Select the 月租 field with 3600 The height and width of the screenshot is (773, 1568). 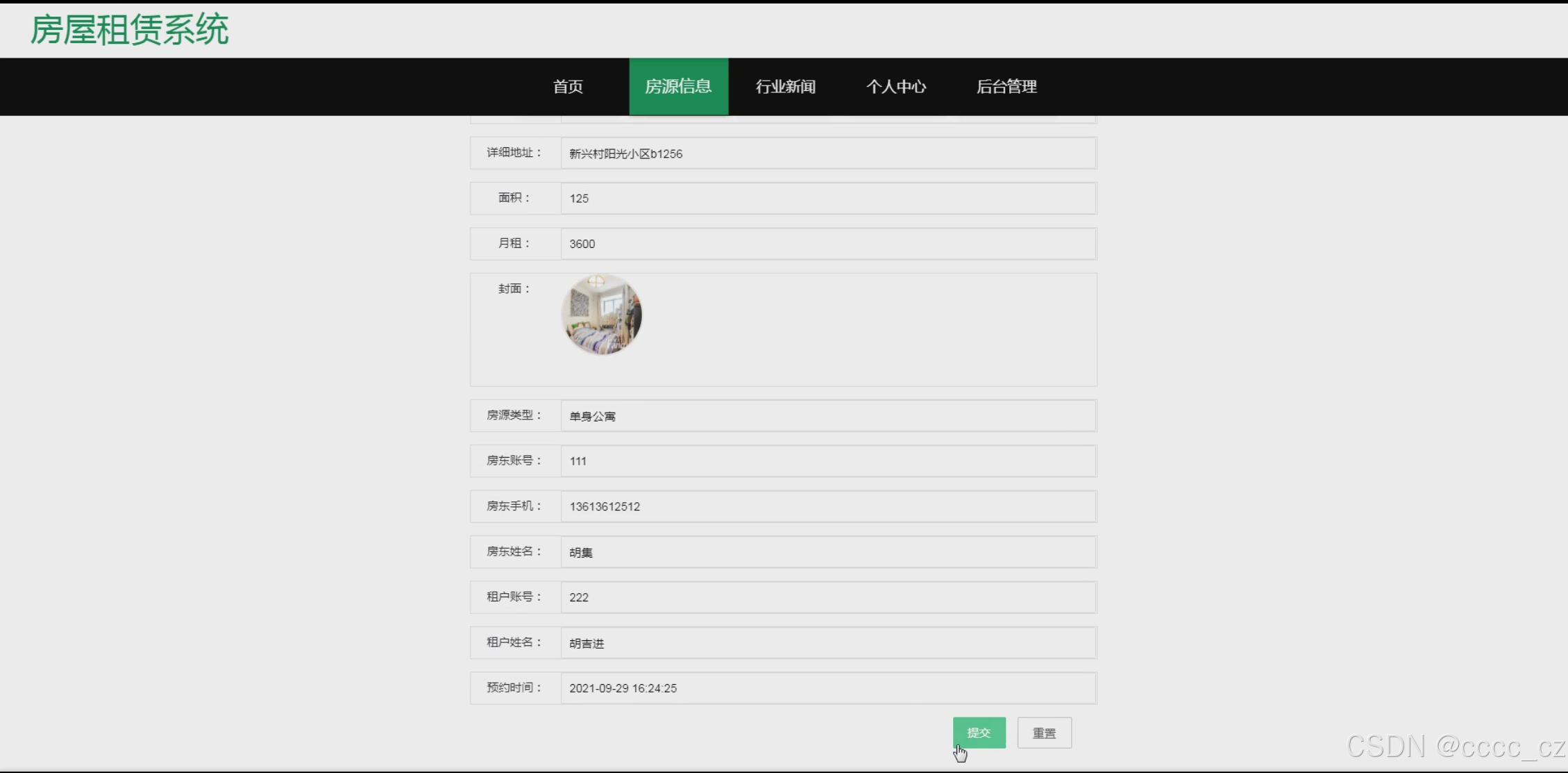[x=827, y=244]
